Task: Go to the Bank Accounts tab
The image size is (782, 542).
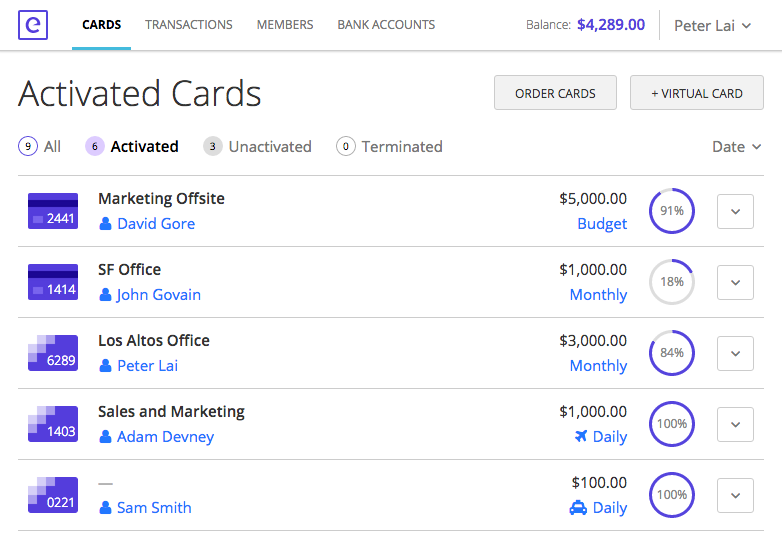Action: 386,25
